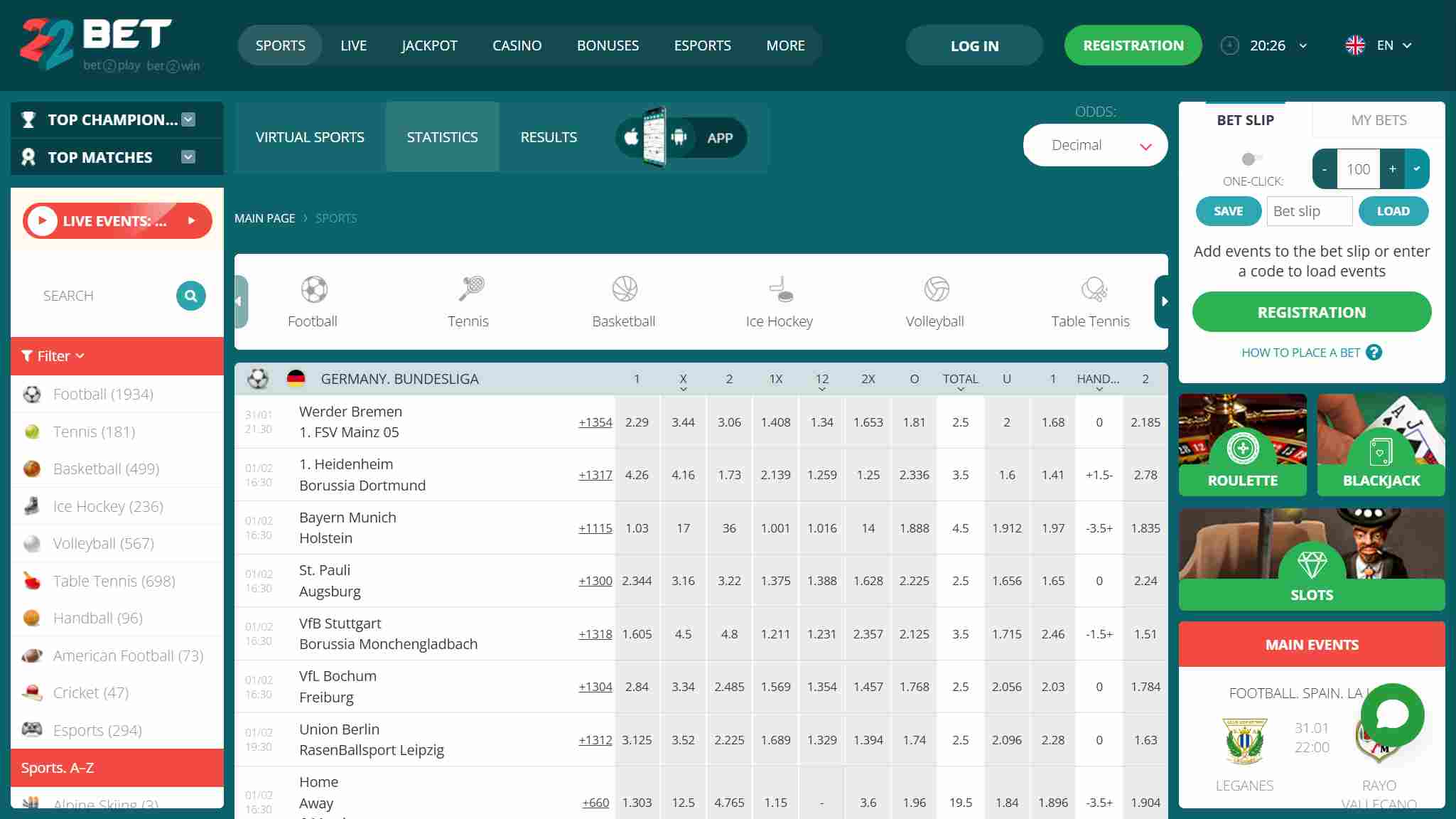
Task: Open the Filter dropdown
Action: pos(53,356)
